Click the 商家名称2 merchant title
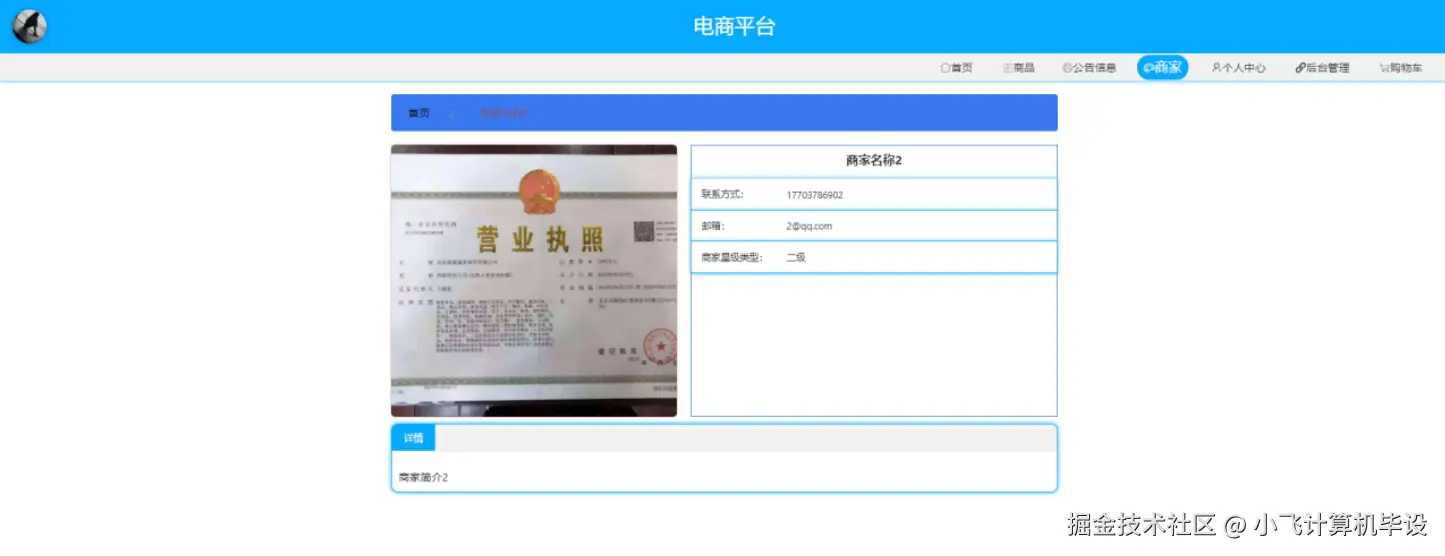This screenshot has width=1445, height=556. 874,160
